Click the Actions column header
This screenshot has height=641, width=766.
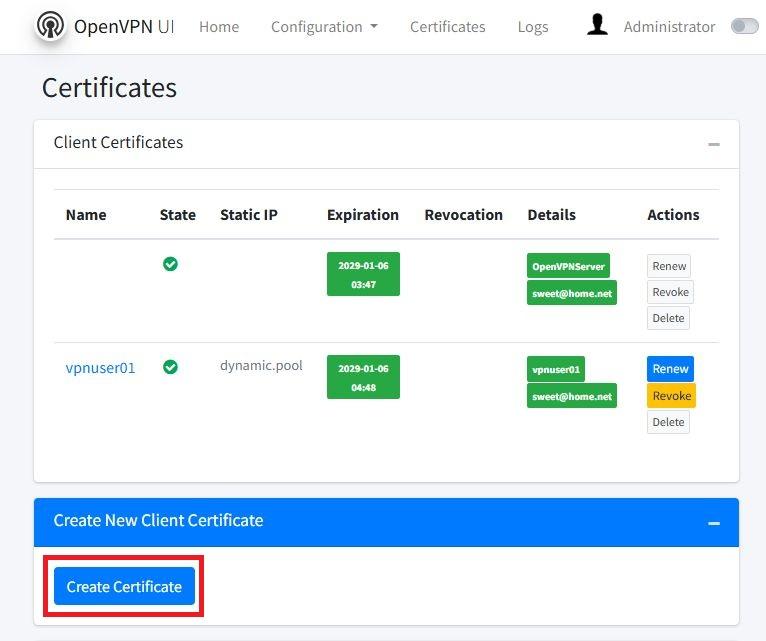pyautogui.click(x=673, y=215)
